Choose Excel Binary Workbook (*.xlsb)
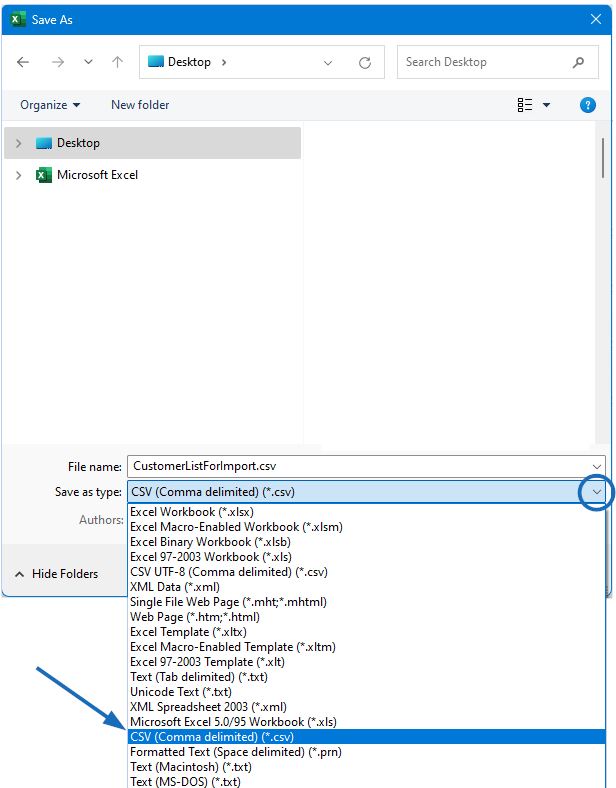 [366, 542]
